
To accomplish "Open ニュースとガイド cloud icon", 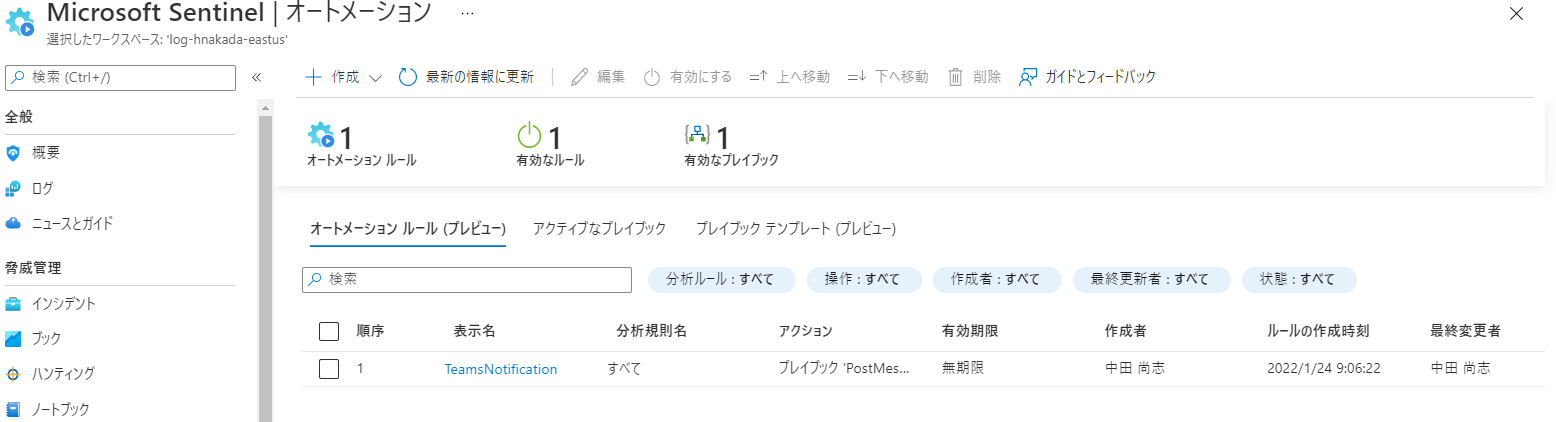I will point(14,223).
